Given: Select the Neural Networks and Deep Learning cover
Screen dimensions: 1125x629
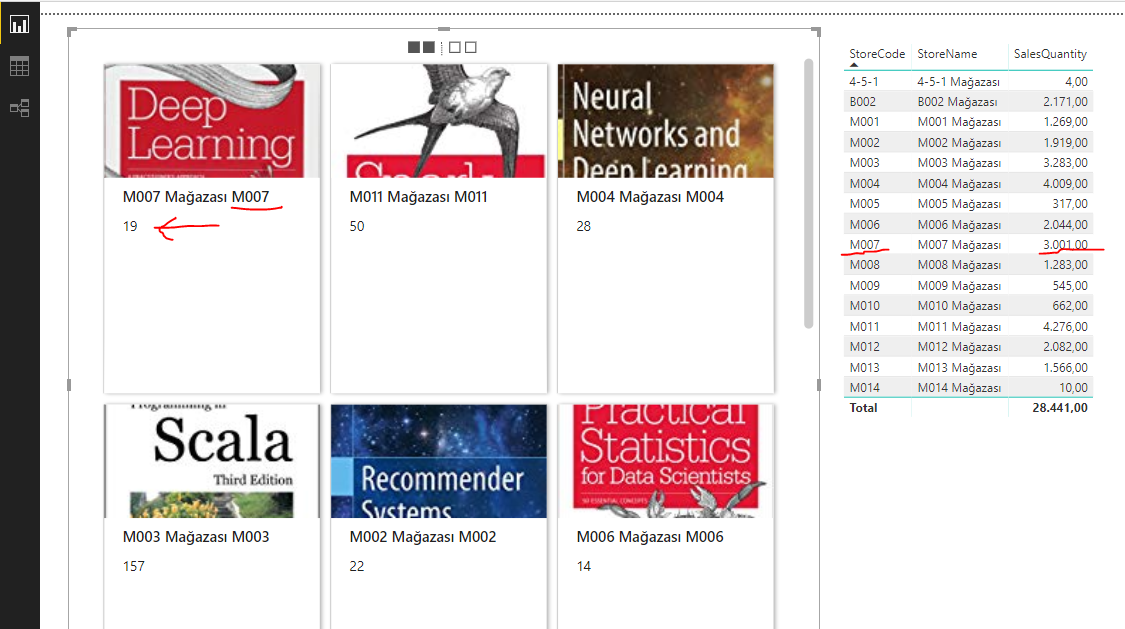Looking at the screenshot, I should tap(666, 120).
